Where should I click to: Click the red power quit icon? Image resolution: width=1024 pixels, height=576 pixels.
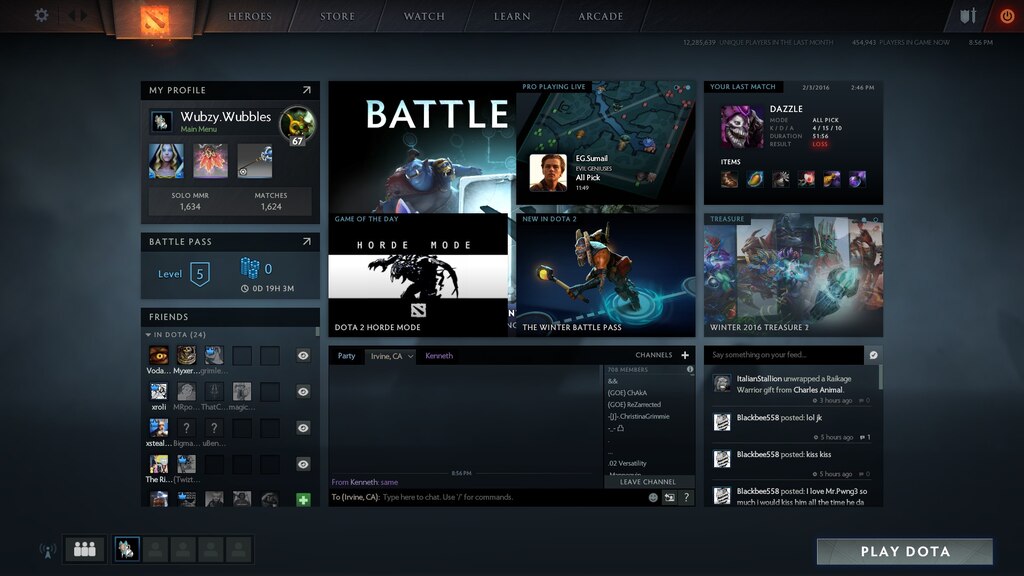coord(1008,16)
